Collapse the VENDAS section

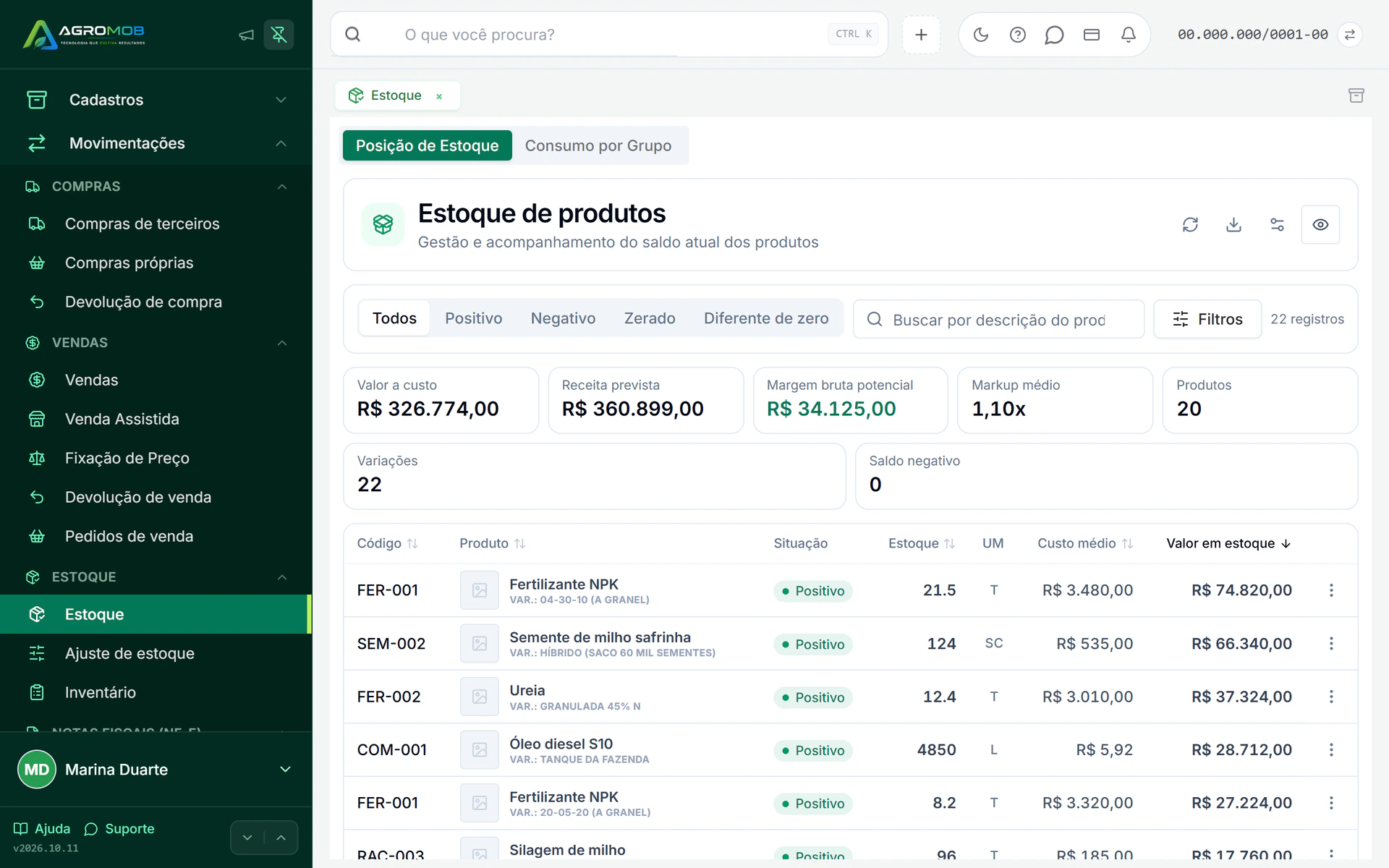156,343
